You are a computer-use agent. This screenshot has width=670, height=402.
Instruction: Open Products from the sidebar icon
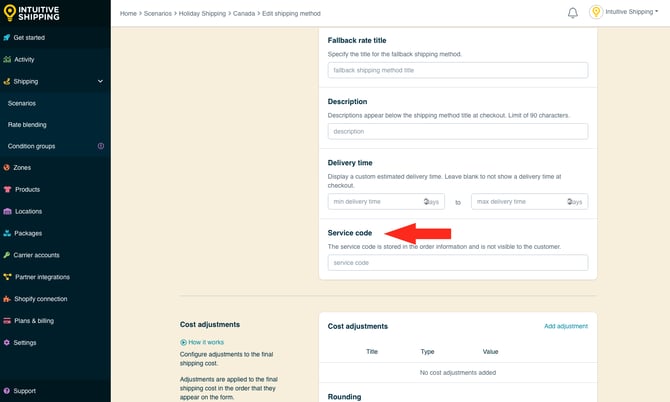(8, 190)
